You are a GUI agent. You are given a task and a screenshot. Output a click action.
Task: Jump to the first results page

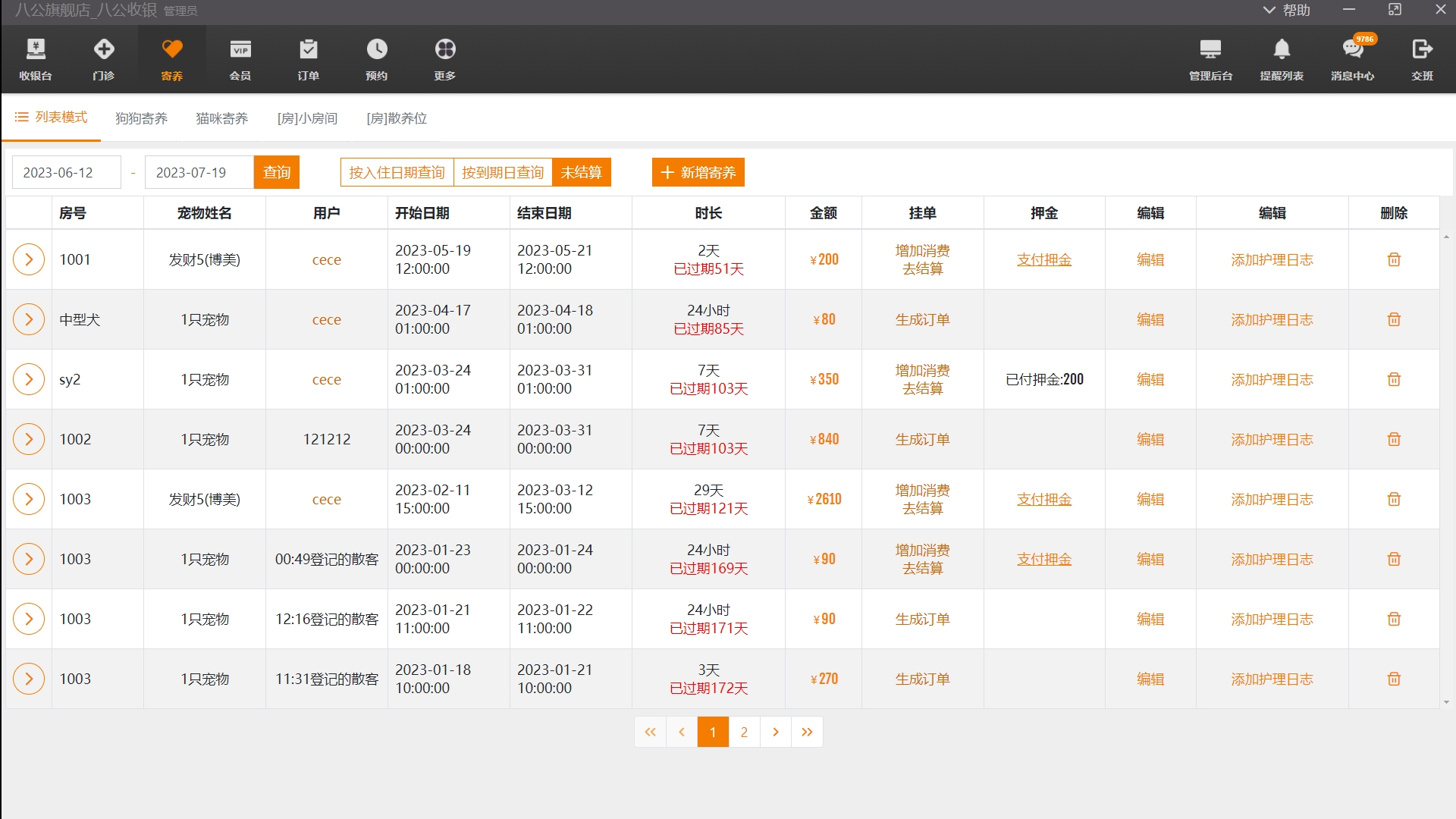click(650, 732)
